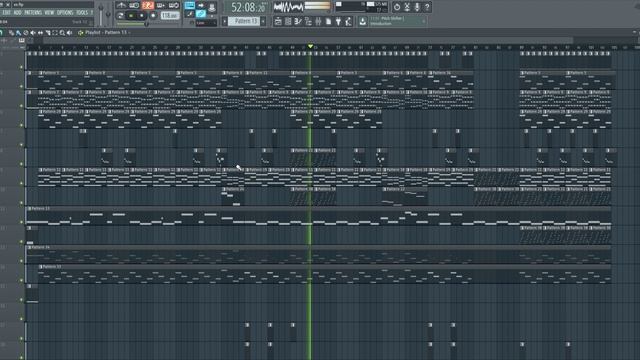Mute the track containing Pattern 33
This screenshot has width=640, height=360.
pos(21,280)
